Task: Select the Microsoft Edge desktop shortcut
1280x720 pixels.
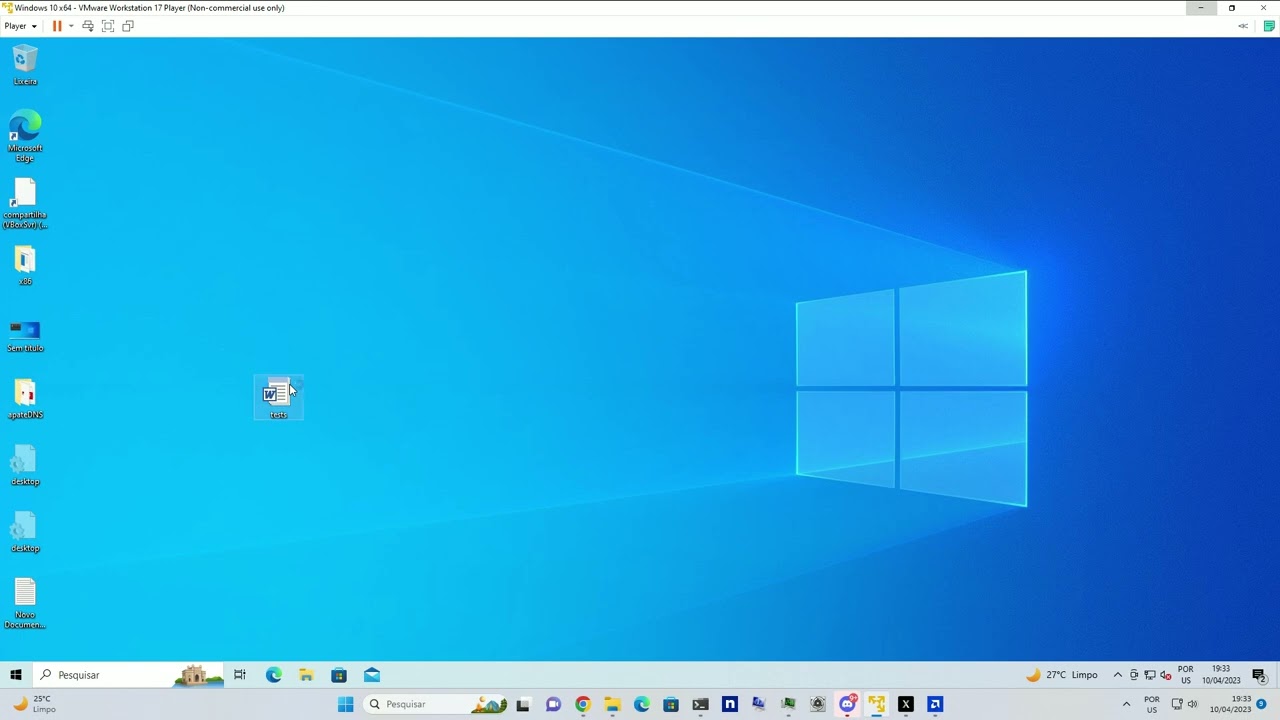Action: pos(25,137)
